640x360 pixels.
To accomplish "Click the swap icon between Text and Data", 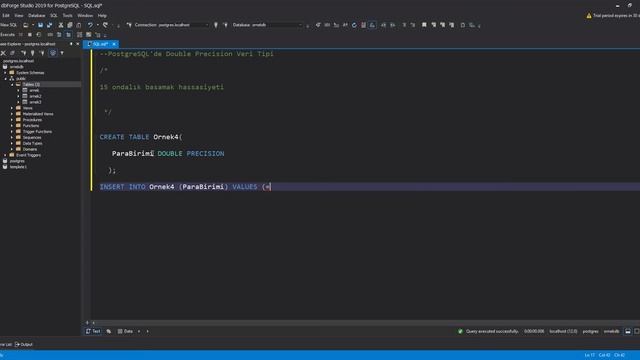I will click(109, 331).
